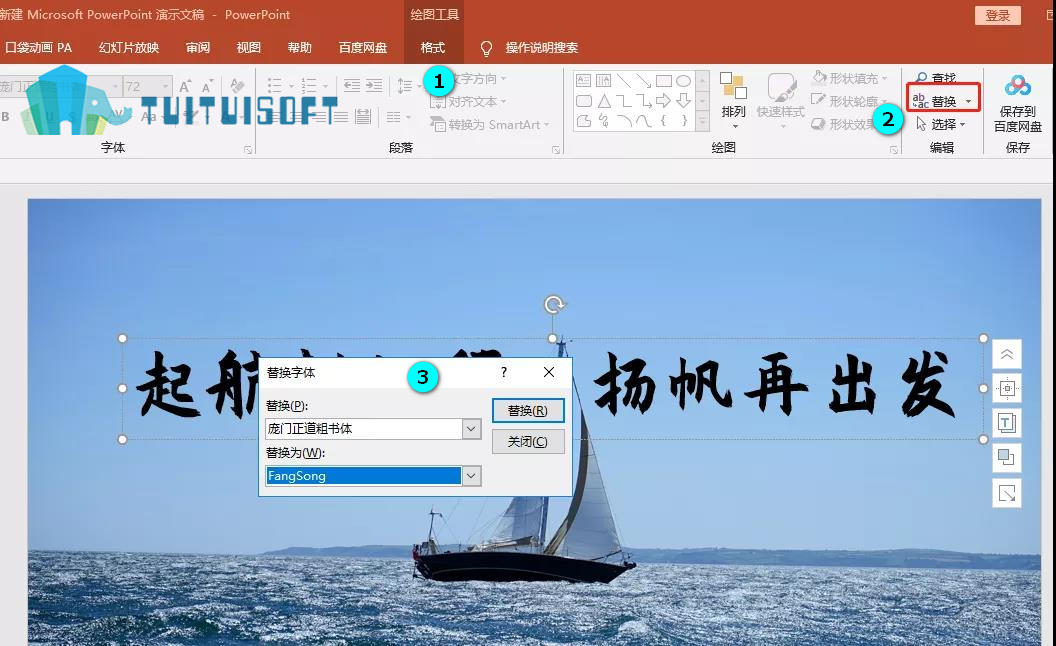Click the dialog help question mark
This screenshot has height=646, width=1056.
click(x=504, y=372)
